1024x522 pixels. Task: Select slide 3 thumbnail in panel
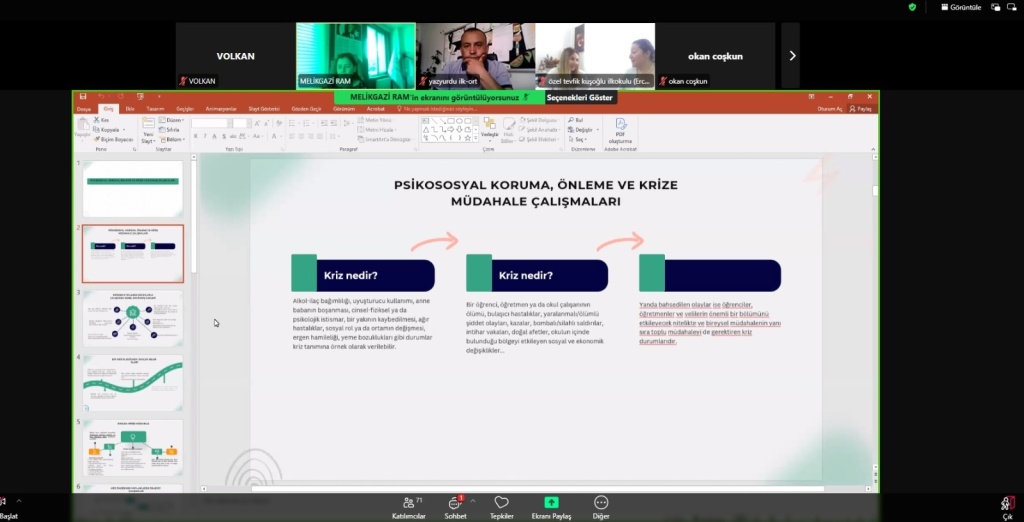(133, 318)
